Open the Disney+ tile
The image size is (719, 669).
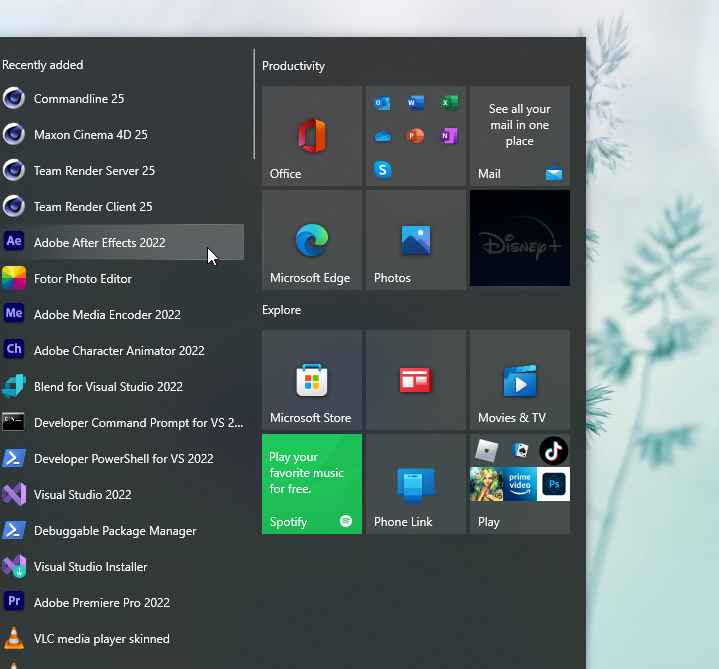[520, 238]
